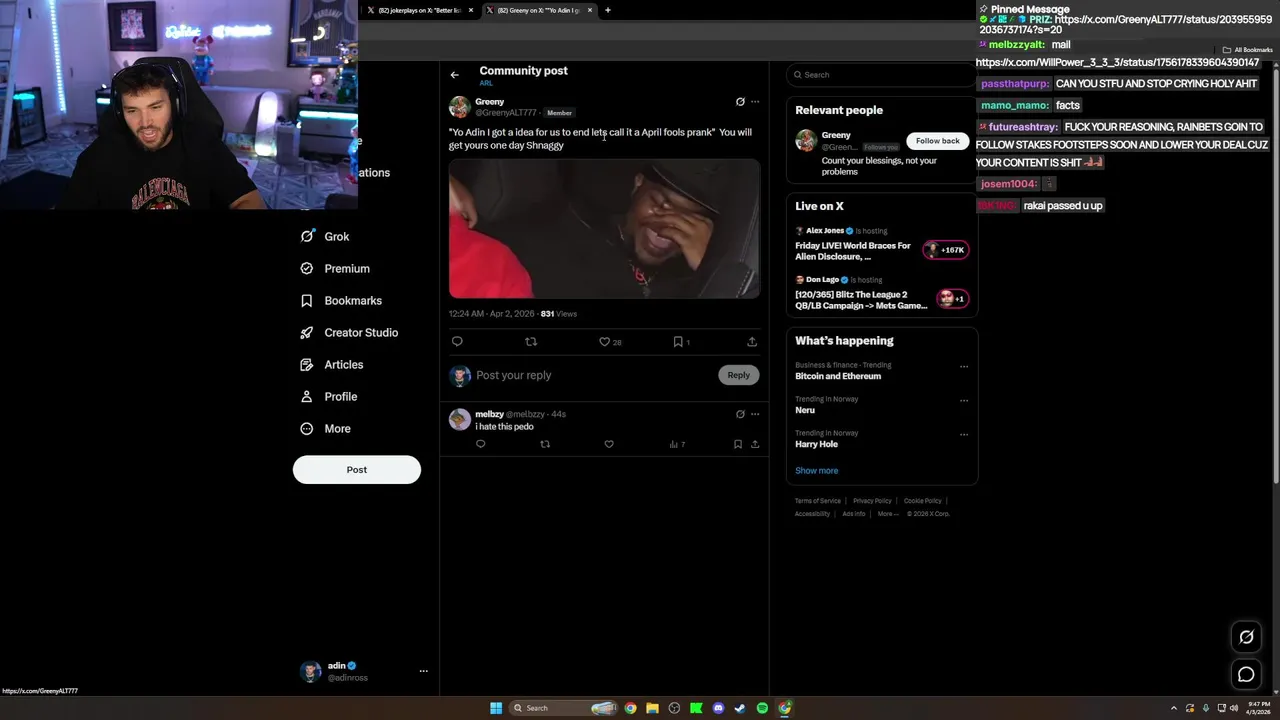
Task: Open options for Harry Hole trend
Action: pyautogui.click(x=964, y=435)
